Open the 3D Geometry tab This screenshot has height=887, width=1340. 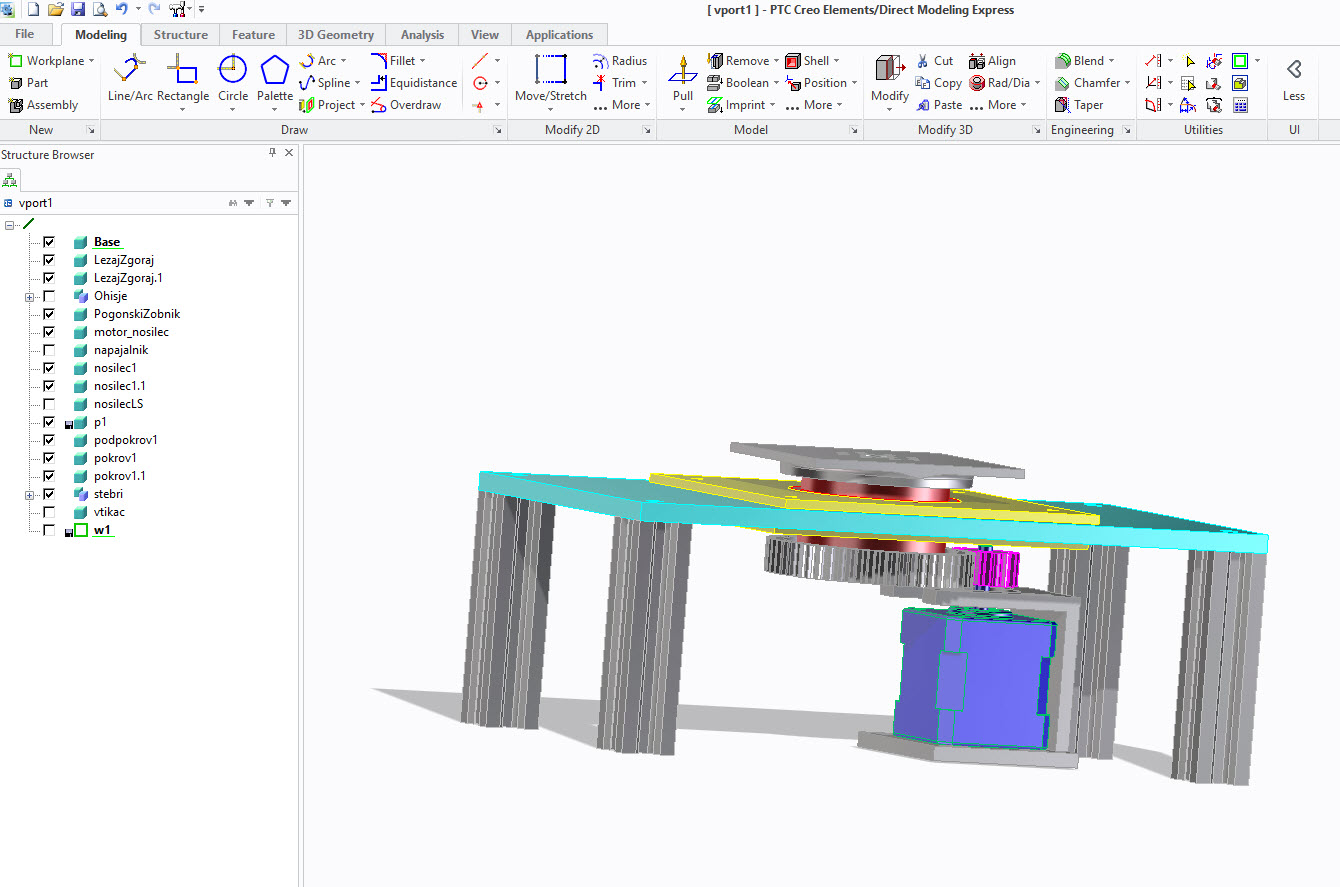tap(336, 35)
